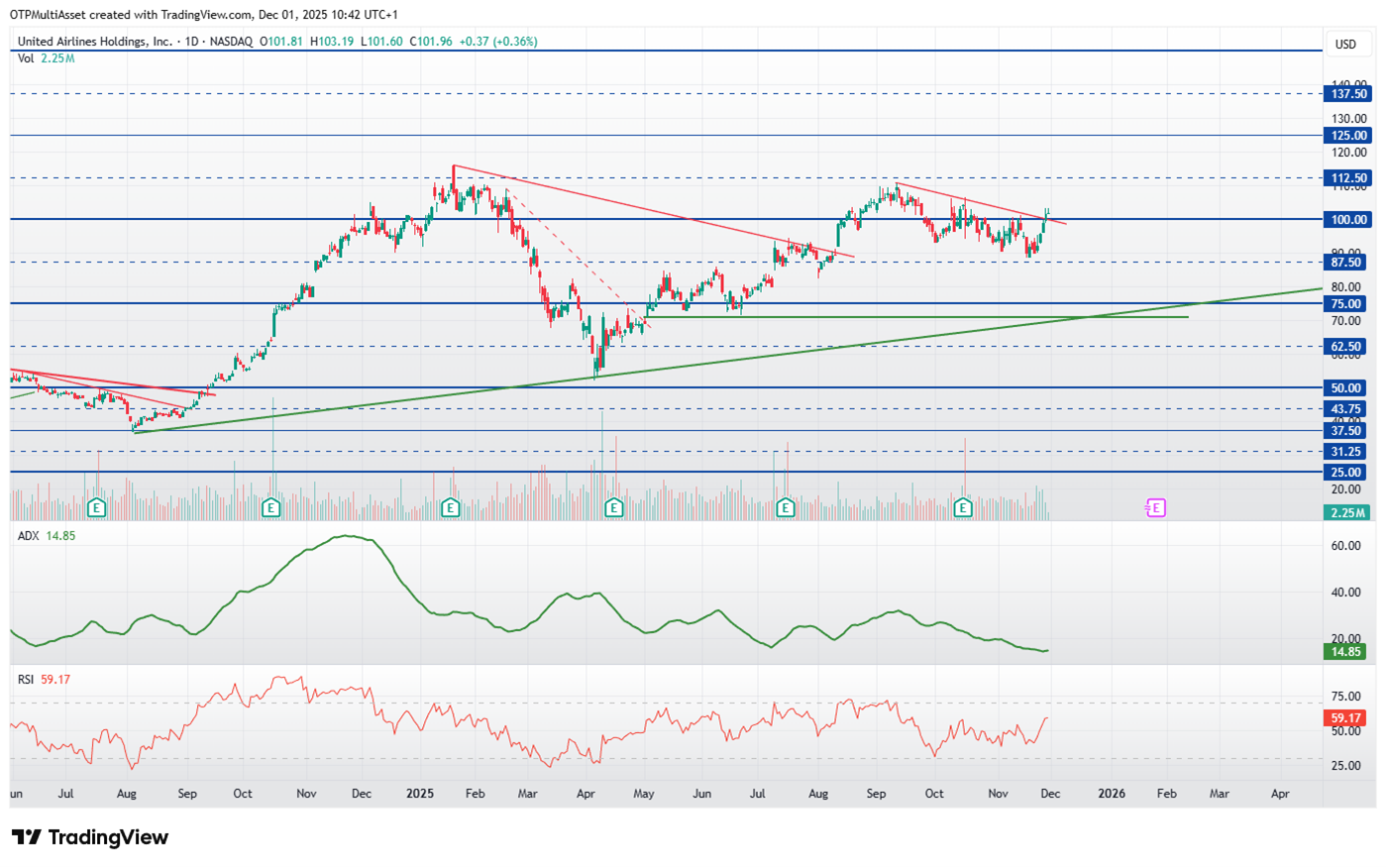Click the 2026 label on the time axis
Screen dimensions: 1386x867
pos(1111,793)
